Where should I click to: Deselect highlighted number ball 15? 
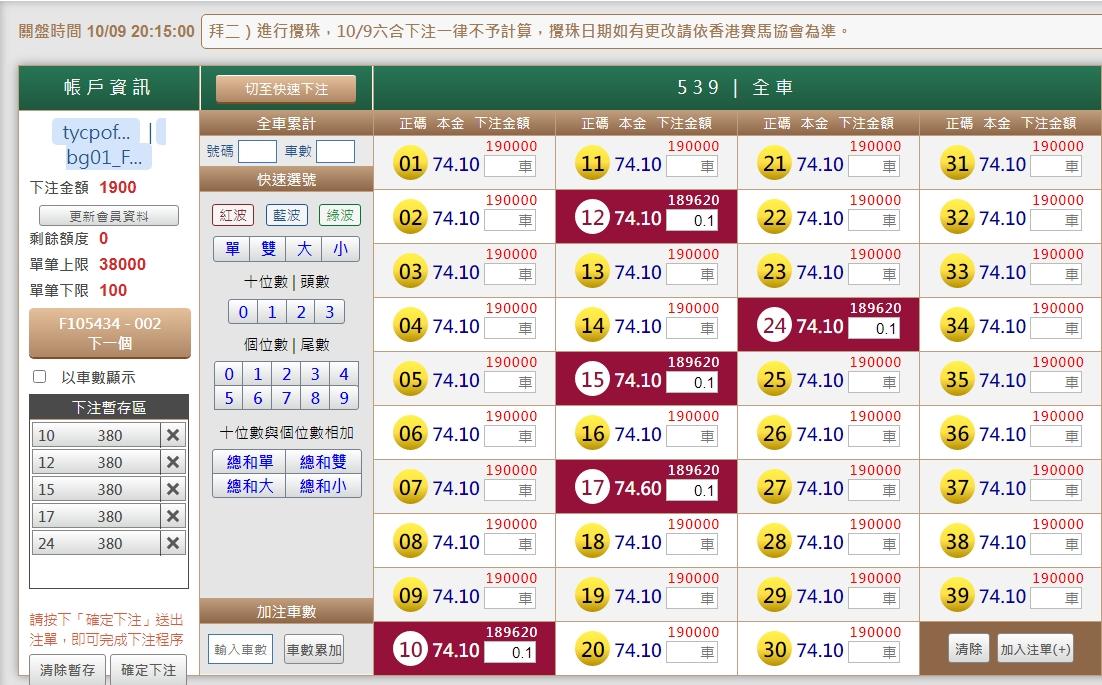(x=592, y=380)
